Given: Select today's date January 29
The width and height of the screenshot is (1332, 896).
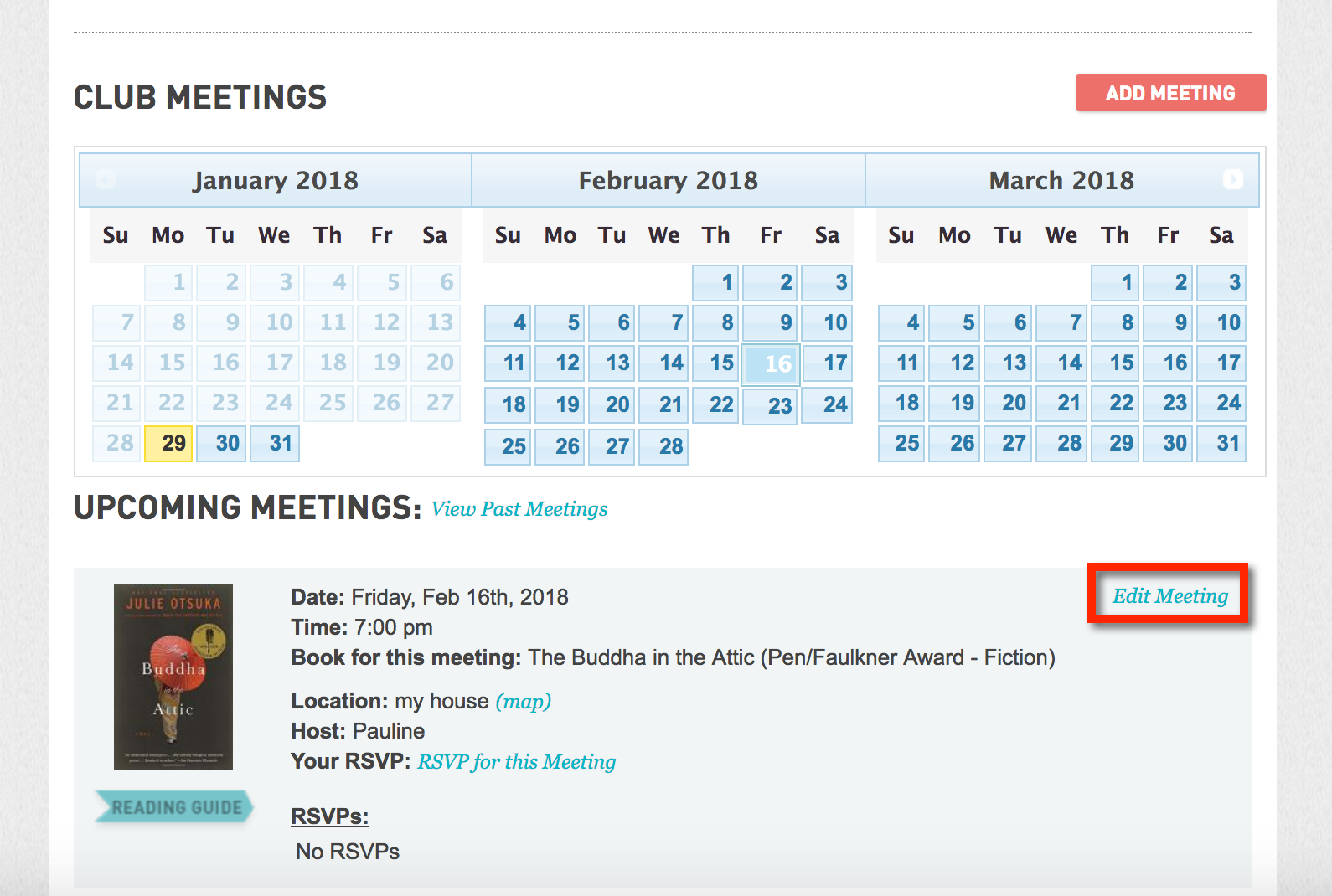Looking at the screenshot, I should pyautogui.click(x=169, y=443).
